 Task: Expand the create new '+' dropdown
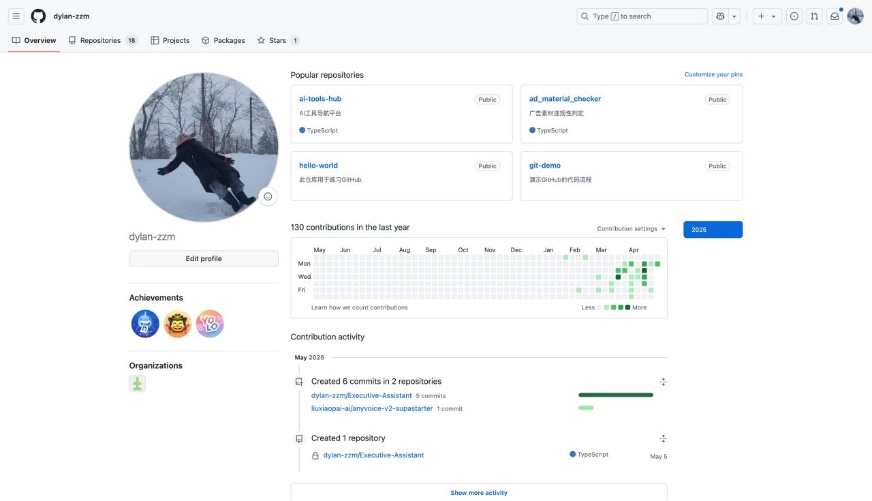pyautogui.click(x=767, y=16)
